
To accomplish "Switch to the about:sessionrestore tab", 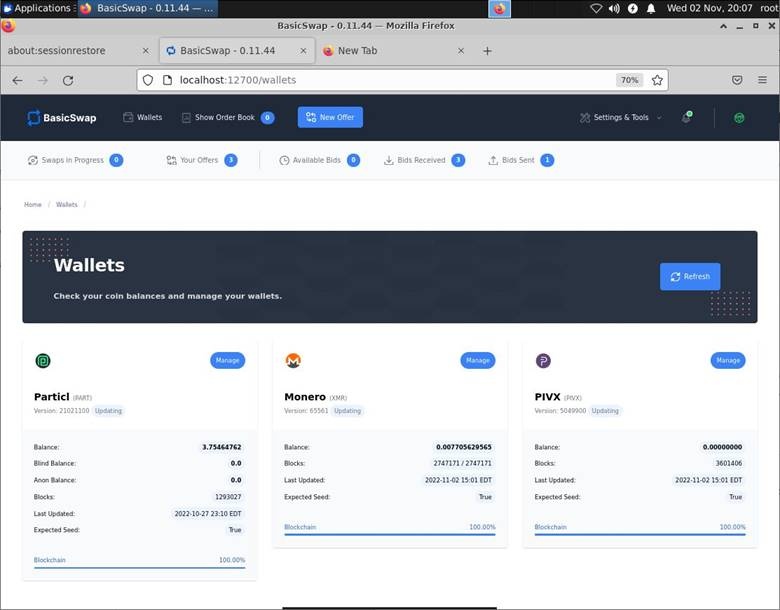I will click(79, 51).
